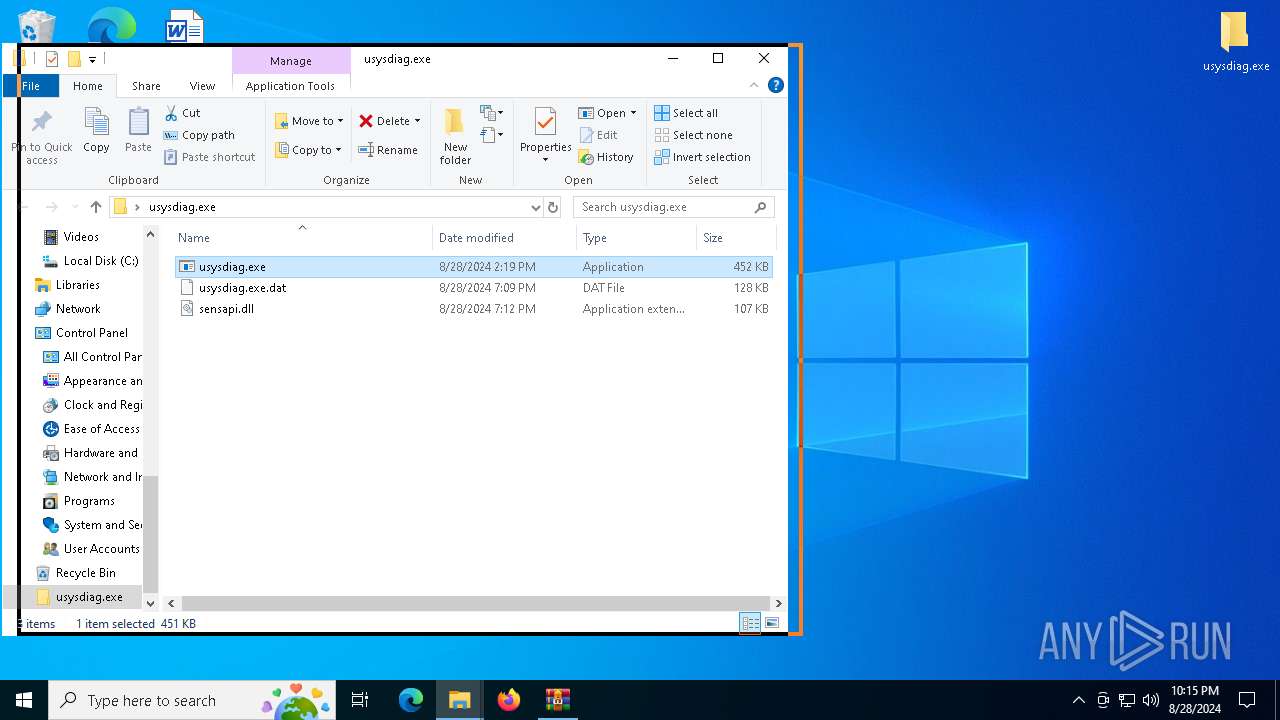Click Paste shortcut in Clipboard group
1280x720 pixels.
point(209,157)
